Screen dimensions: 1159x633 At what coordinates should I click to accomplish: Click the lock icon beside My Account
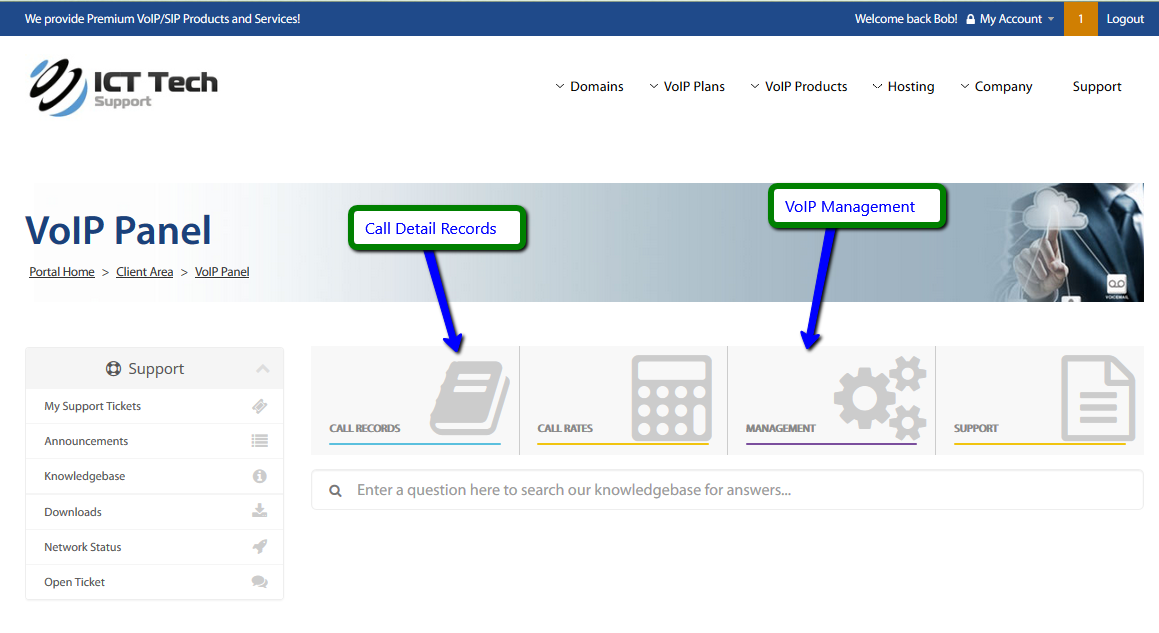click(971, 19)
